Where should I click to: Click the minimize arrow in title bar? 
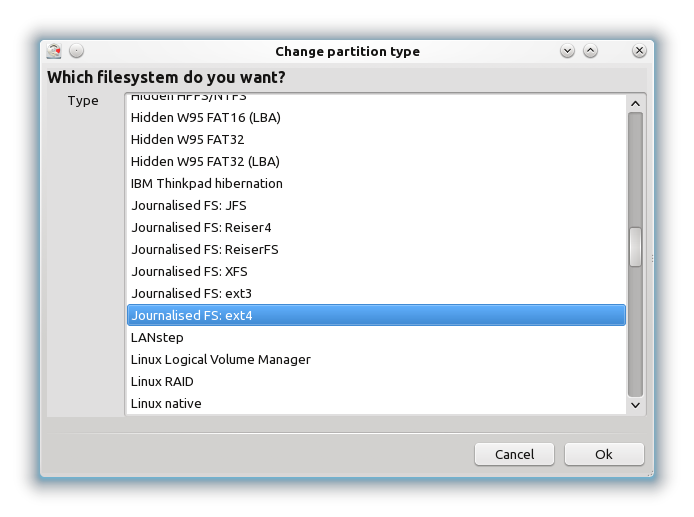pyautogui.click(x=567, y=51)
